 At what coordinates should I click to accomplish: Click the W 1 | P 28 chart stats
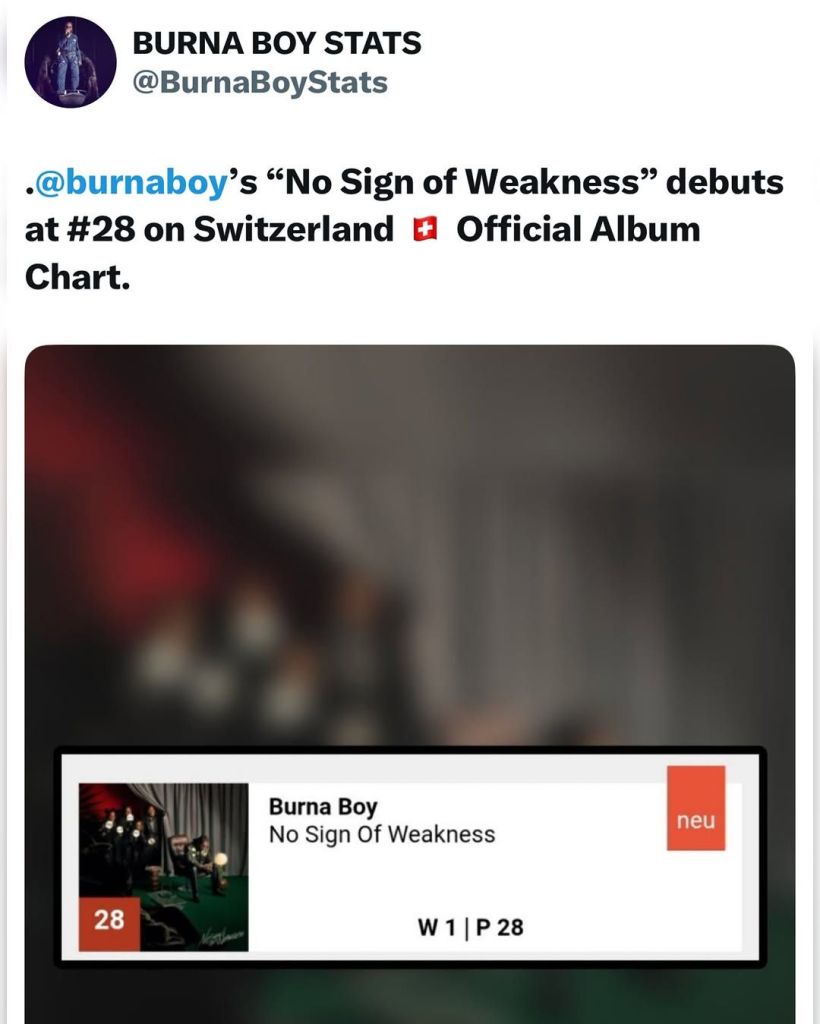click(x=470, y=927)
